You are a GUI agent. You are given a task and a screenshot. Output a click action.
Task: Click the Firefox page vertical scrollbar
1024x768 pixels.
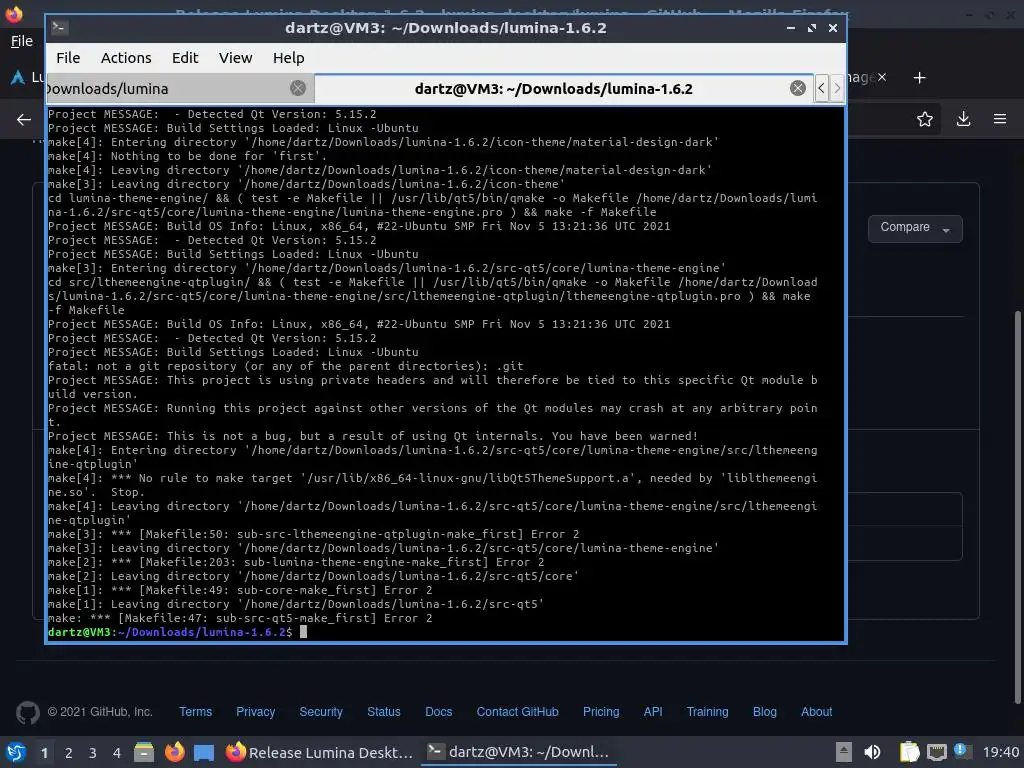tap(1017, 507)
